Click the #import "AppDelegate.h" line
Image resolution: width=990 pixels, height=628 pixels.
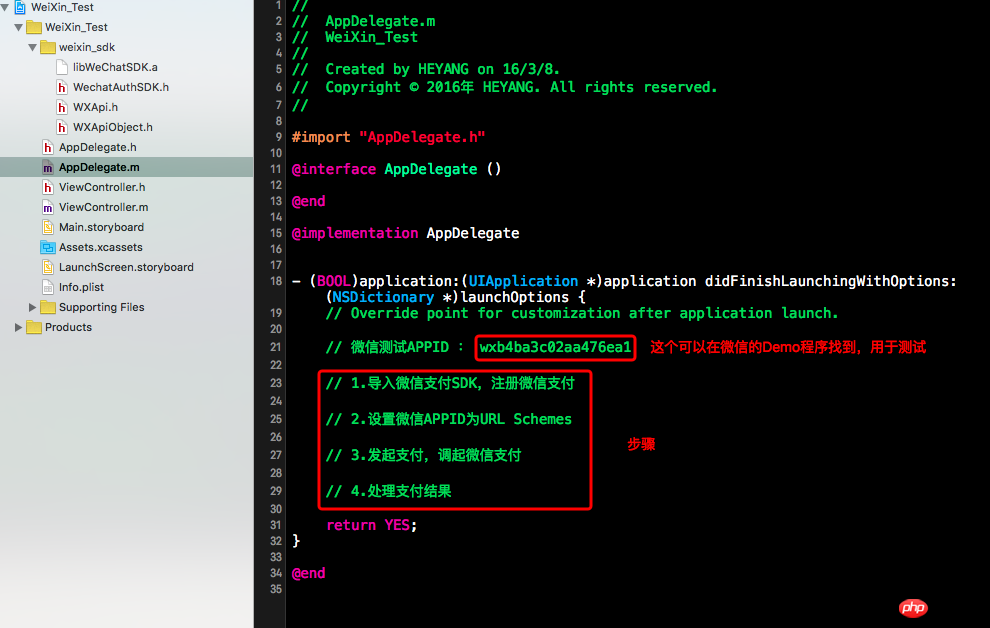[388, 138]
